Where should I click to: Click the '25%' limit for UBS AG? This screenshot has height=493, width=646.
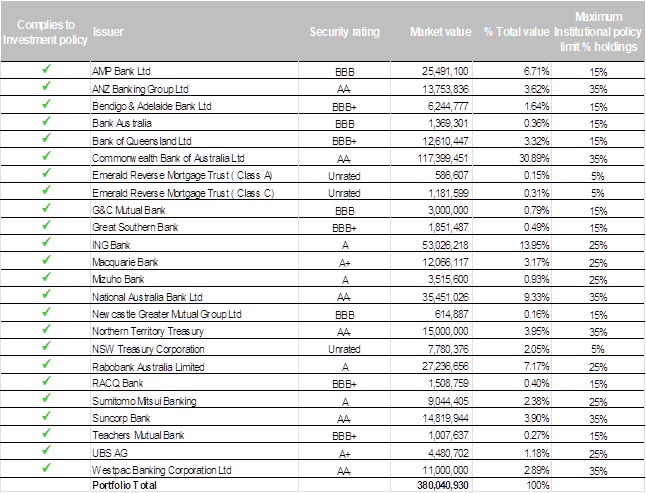tap(598, 454)
